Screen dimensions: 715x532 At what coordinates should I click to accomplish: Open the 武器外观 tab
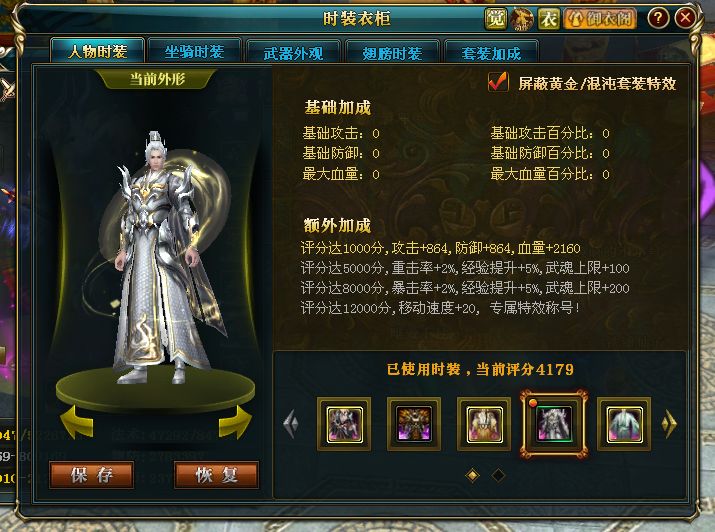click(293, 52)
